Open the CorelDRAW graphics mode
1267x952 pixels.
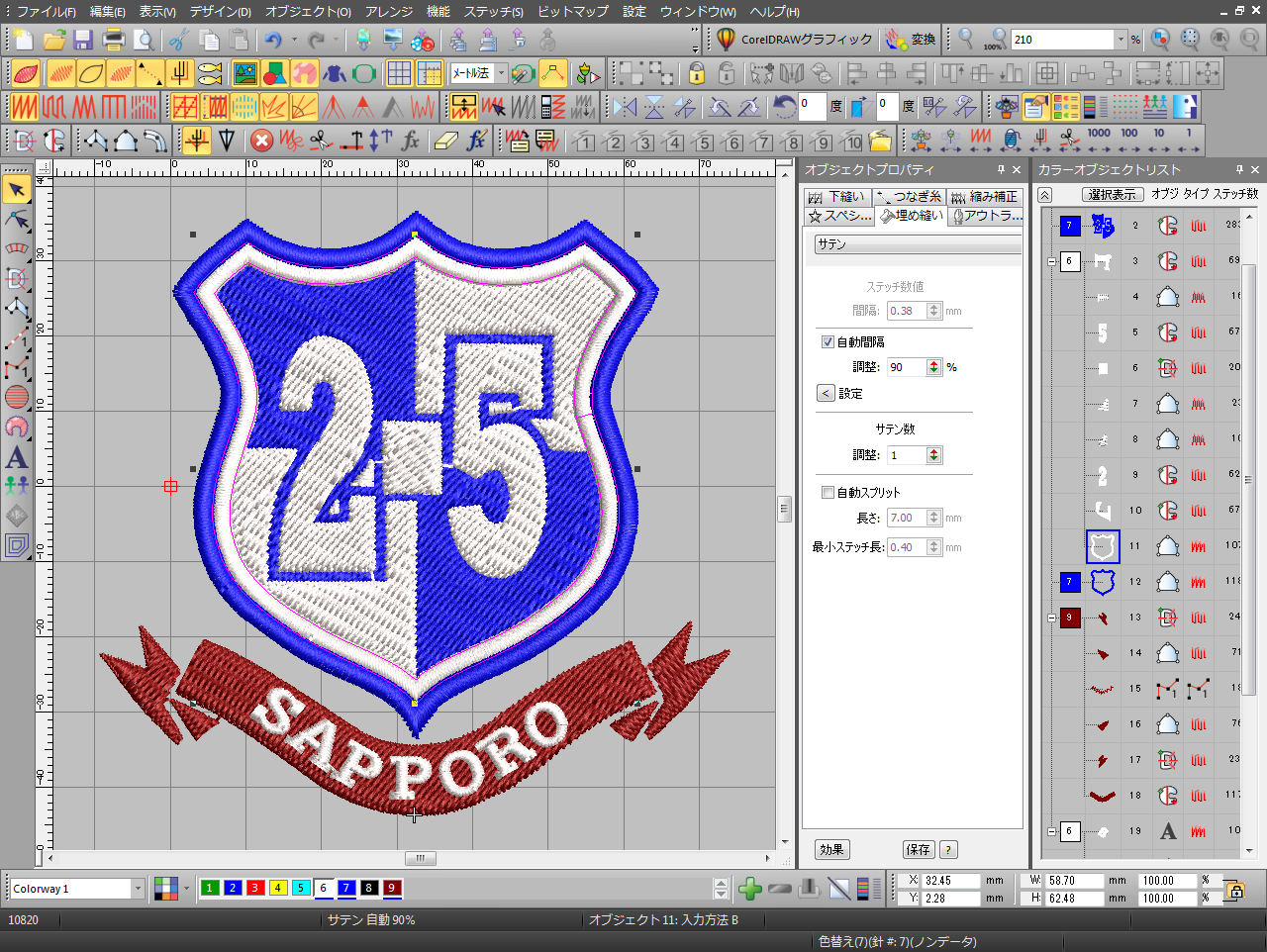point(795,40)
